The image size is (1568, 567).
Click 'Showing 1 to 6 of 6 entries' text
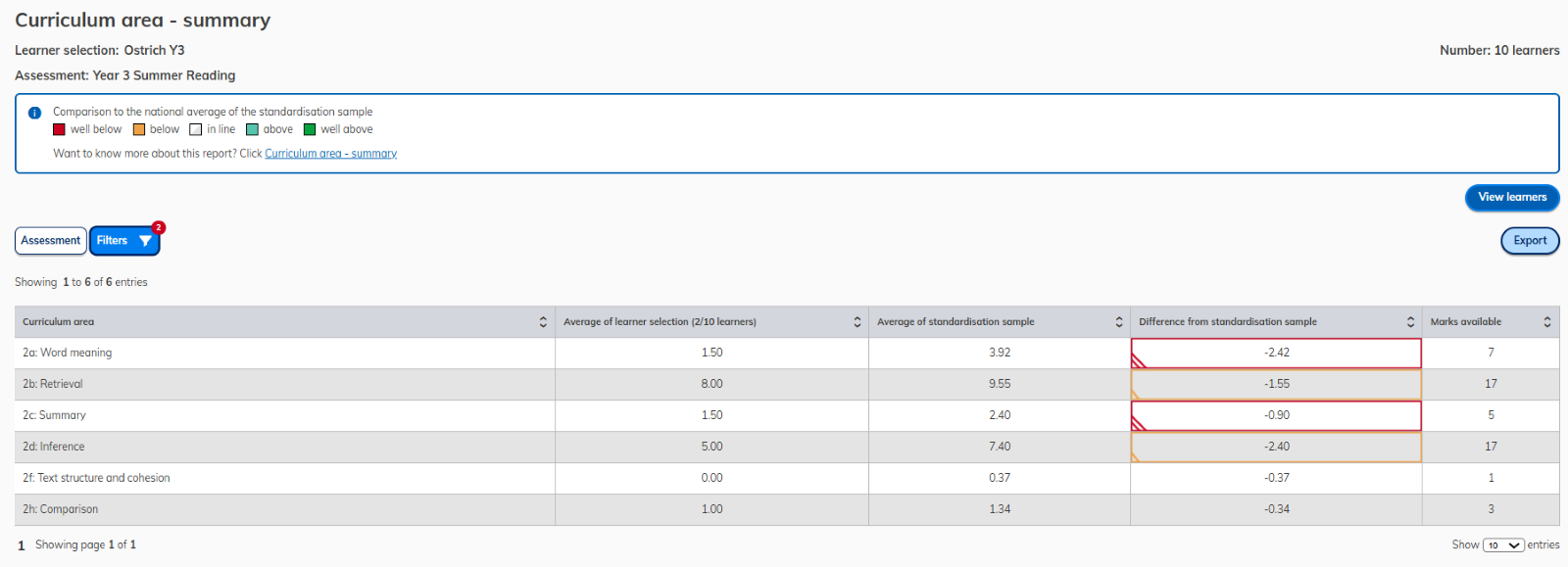coord(81,282)
